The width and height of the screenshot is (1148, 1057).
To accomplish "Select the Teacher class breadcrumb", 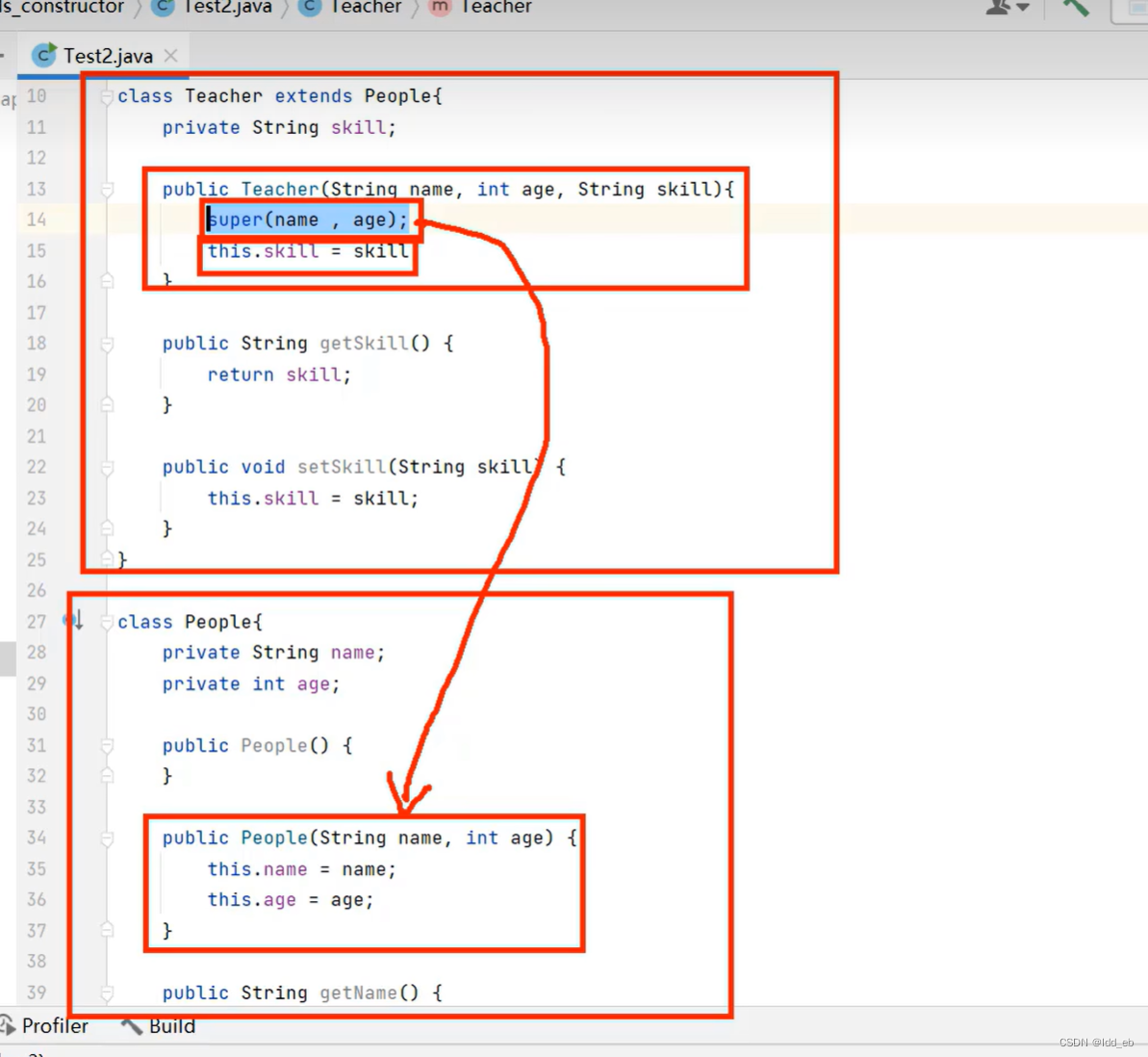I will tap(350, 8).
